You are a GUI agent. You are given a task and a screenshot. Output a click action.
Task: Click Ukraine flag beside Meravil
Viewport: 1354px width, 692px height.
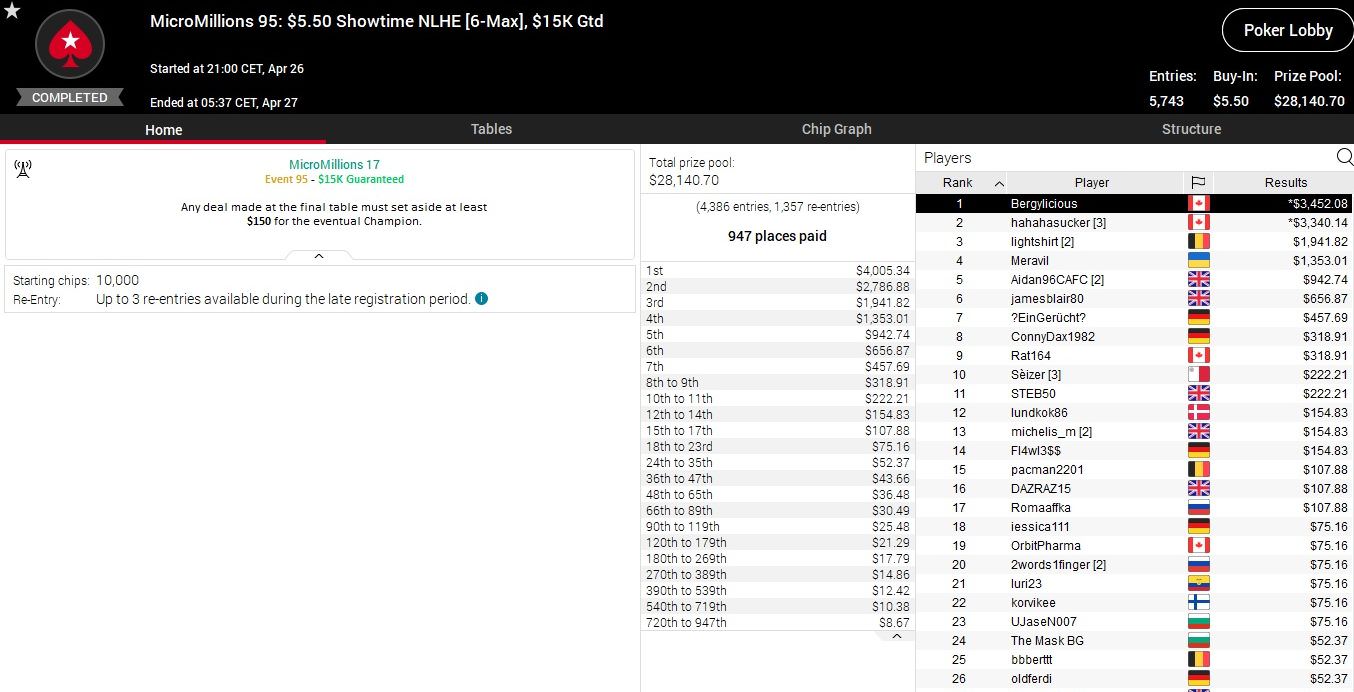coord(1198,261)
